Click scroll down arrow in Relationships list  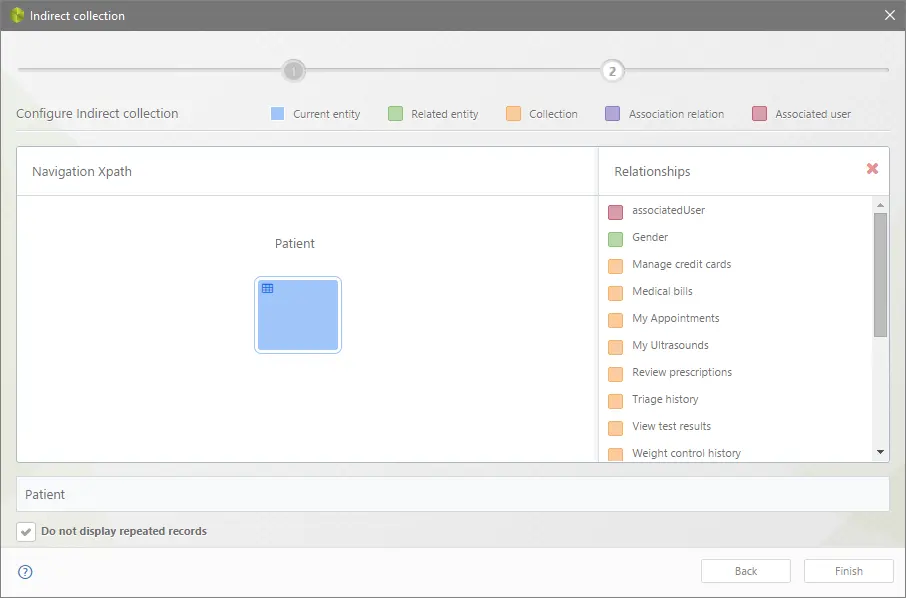[x=881, y=452]
